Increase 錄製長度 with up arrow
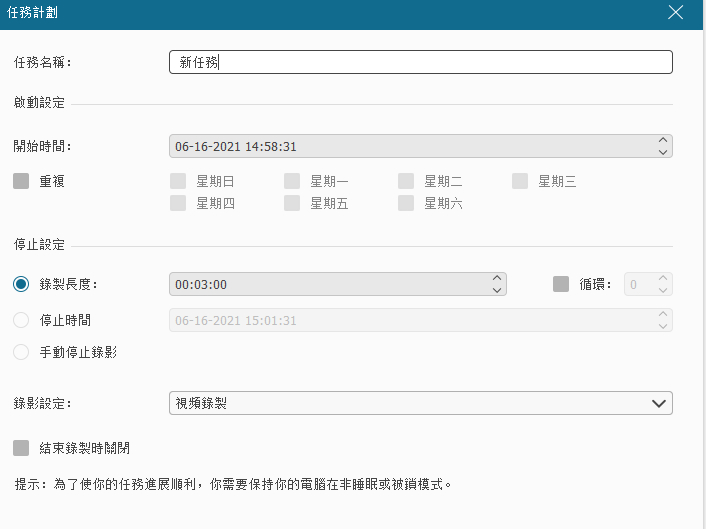 [497, 278]
